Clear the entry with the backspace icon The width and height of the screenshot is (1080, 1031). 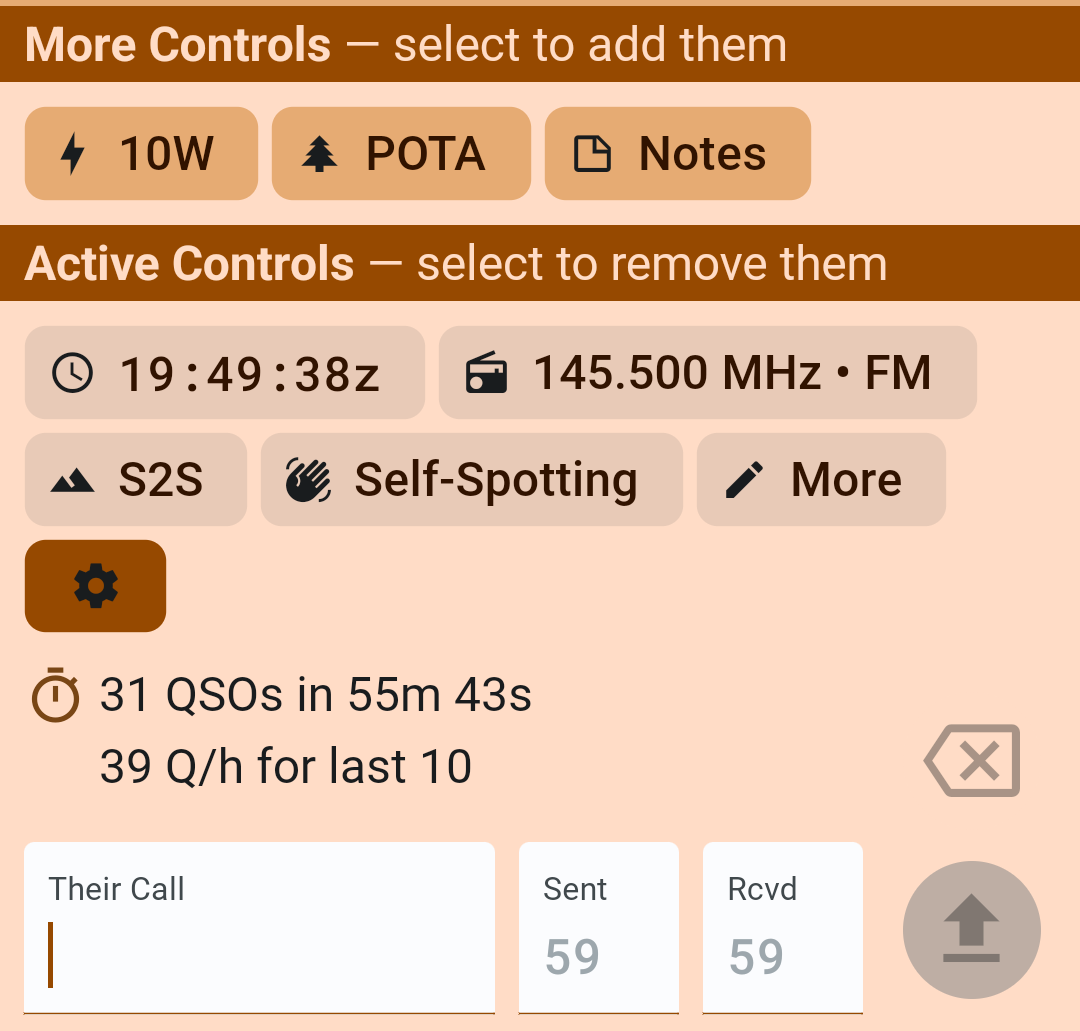[x=972, y=761]
